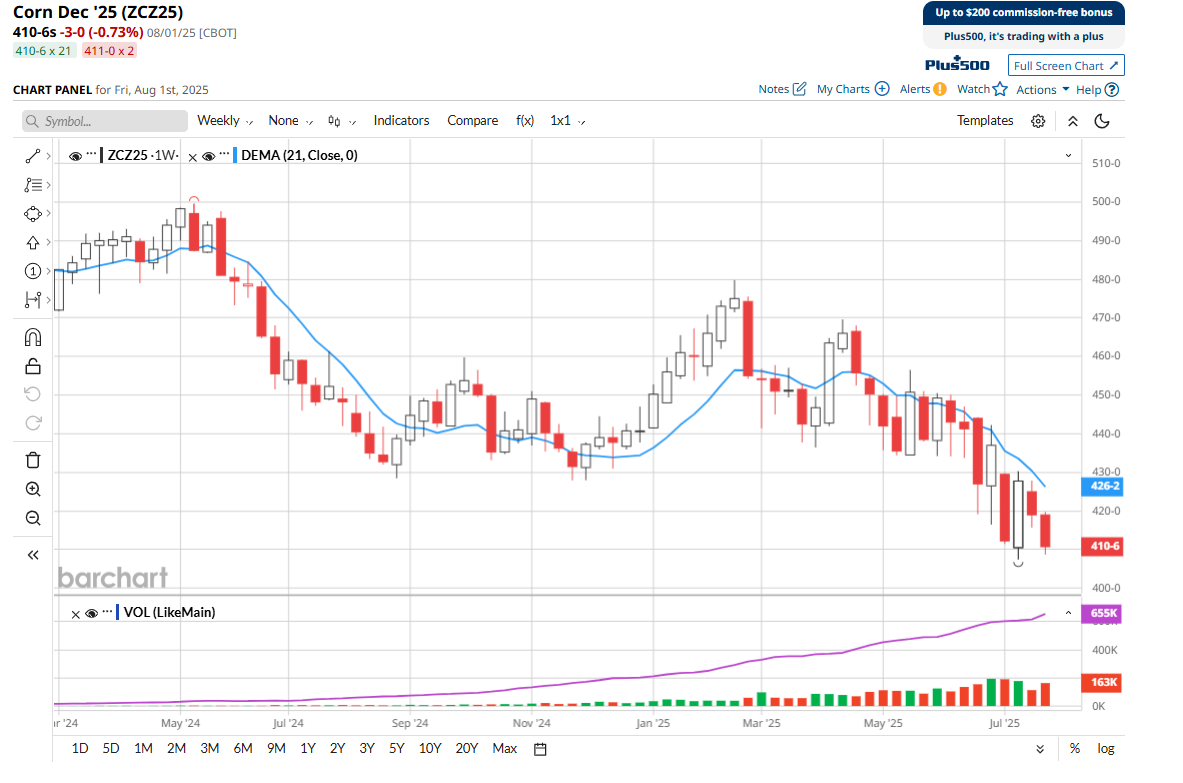Hide the ZCZ25 main series via eye icon
The image size is (1183, 783).
click(75, 156)
